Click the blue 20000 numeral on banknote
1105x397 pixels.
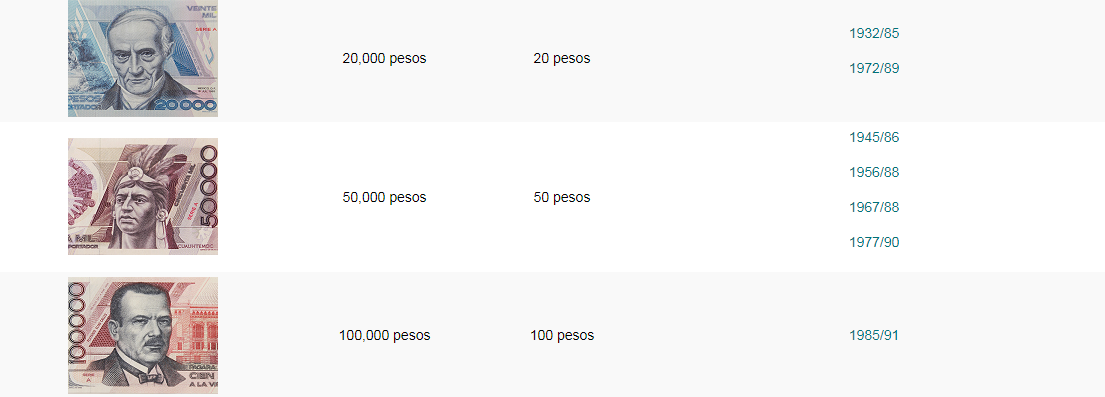[185, 106]
